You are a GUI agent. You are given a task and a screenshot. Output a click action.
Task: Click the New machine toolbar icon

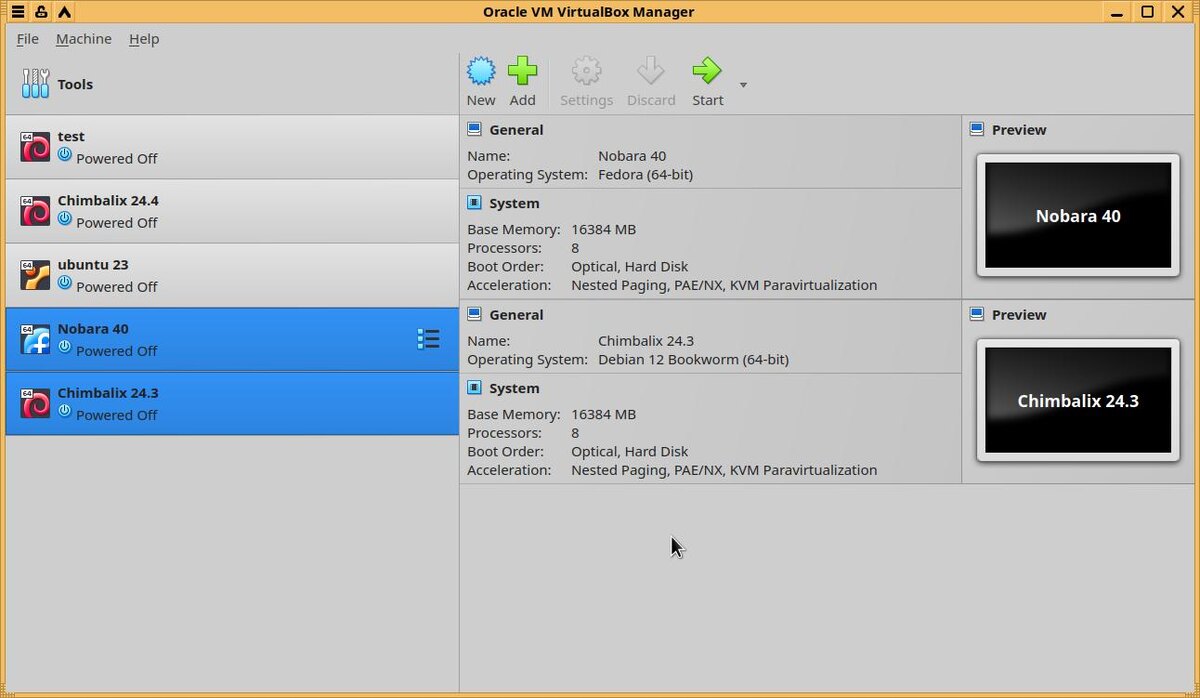click(481, 71)
